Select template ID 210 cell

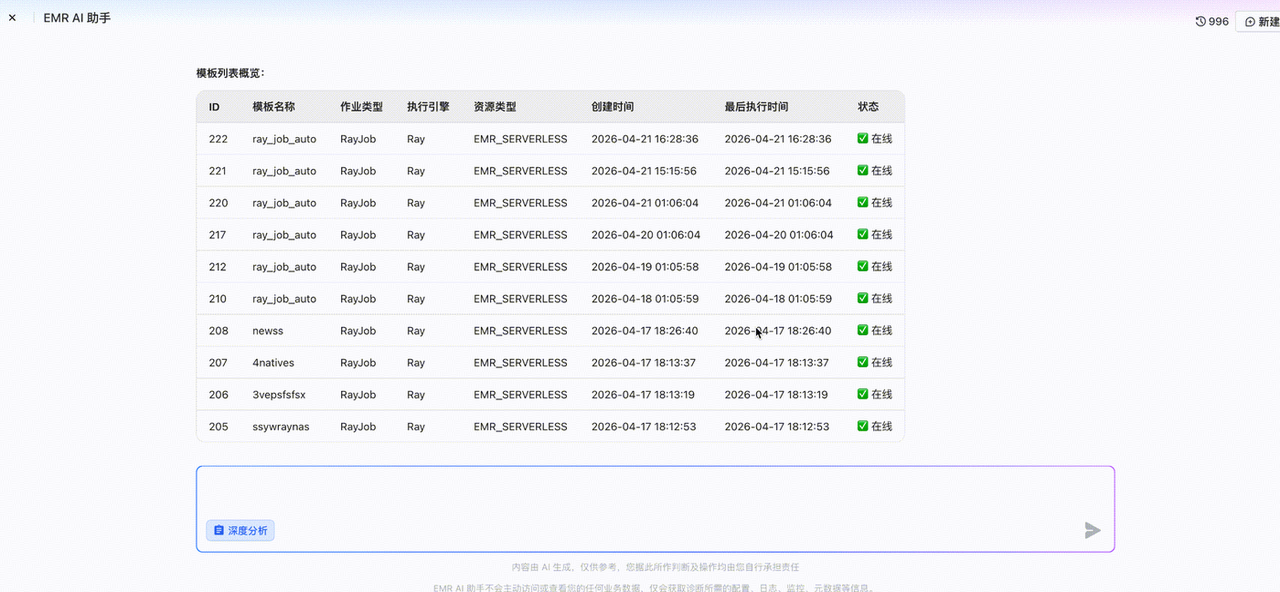coord(218,299)
